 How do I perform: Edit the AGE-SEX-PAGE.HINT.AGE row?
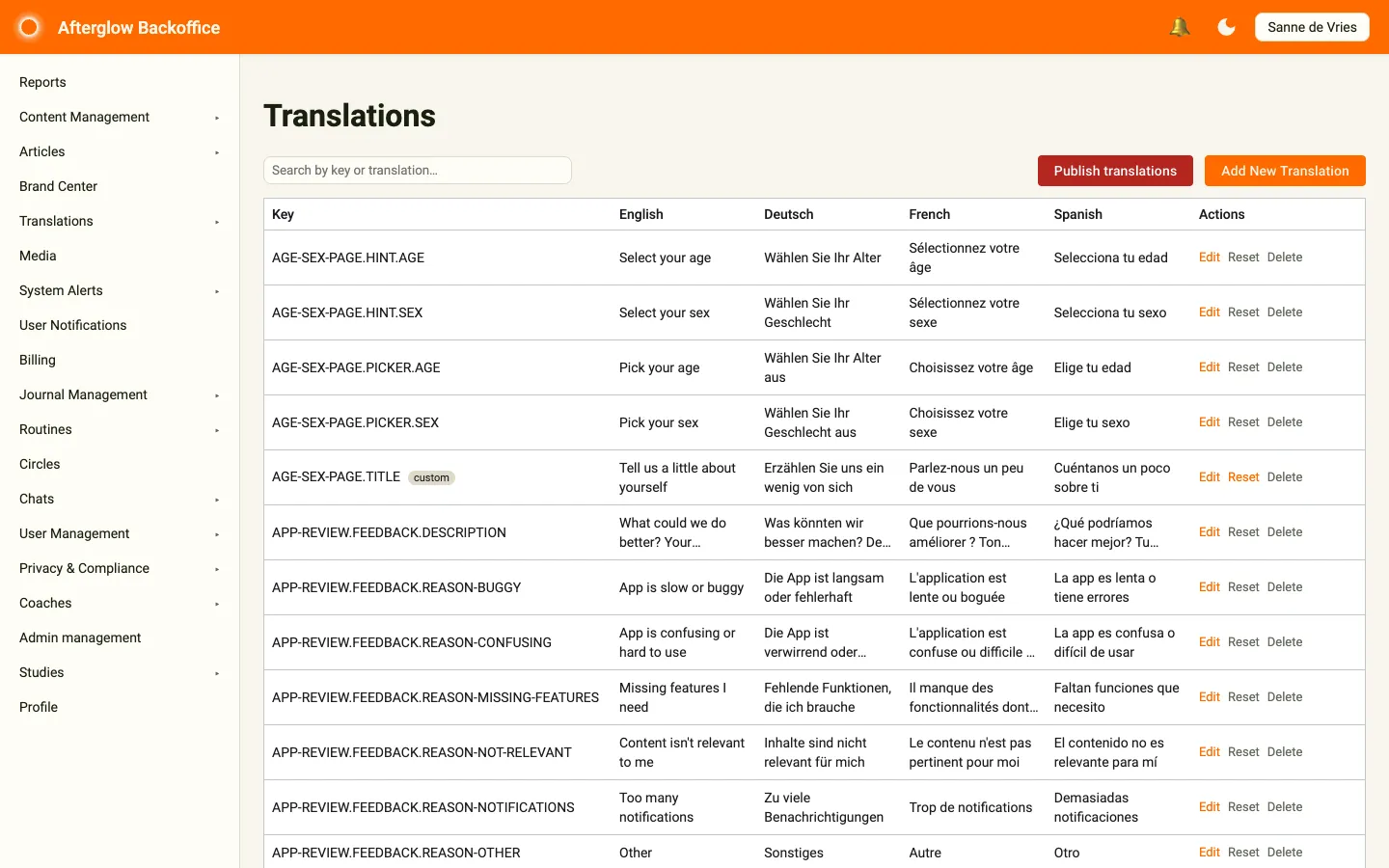[1209, 258]
